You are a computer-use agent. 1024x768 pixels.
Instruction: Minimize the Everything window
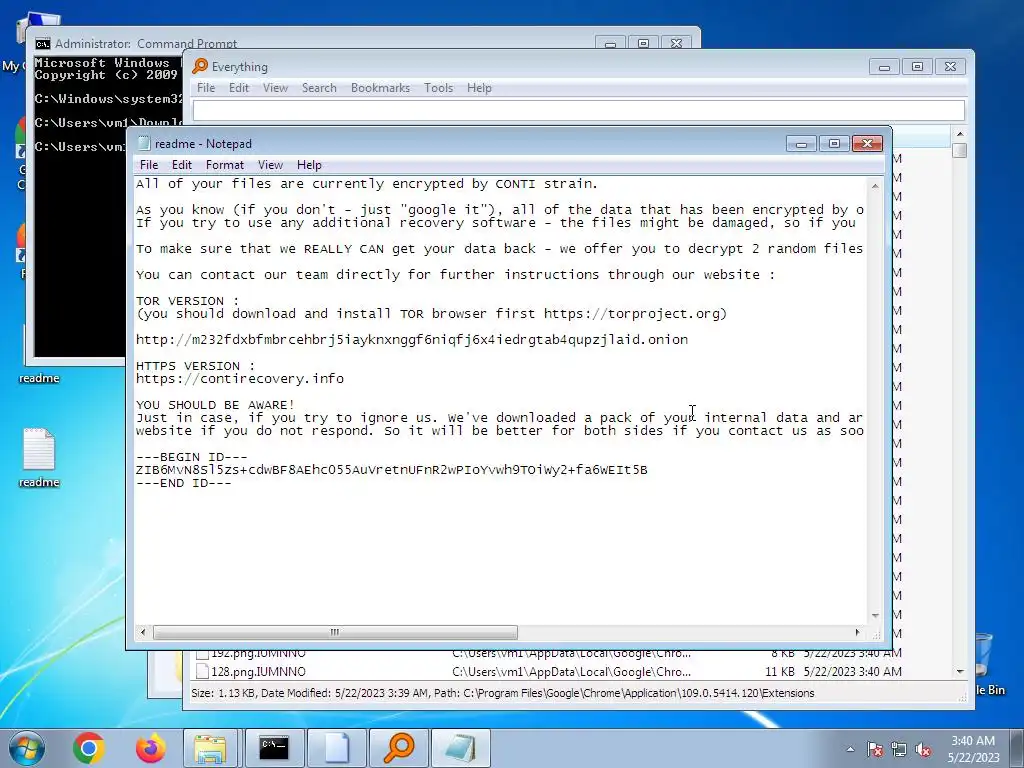pyautogui.click(x=884, y=67)
